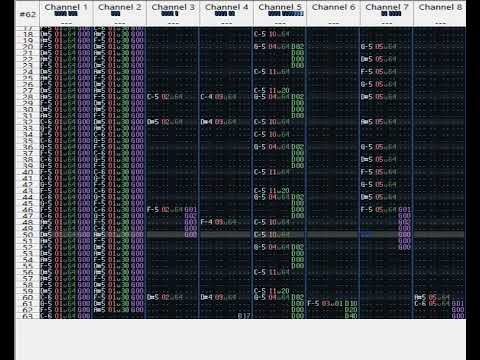Click the Channel 5 header
Image resolution: width=480 pixels, height=360 pixels.
(280, 13)
